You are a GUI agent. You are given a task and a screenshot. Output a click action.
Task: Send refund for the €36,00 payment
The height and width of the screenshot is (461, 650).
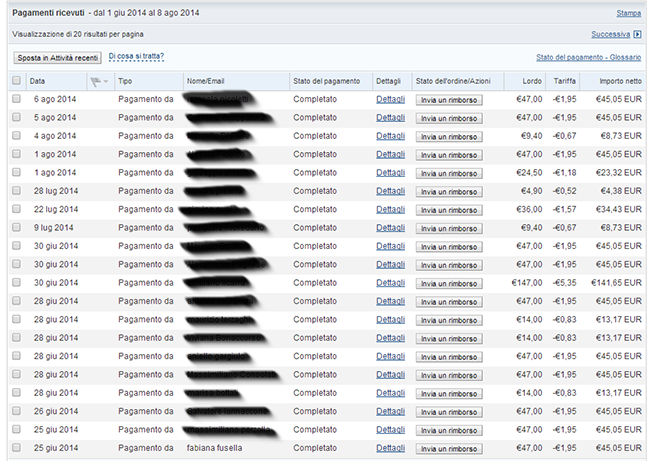[x=449, y=210]
